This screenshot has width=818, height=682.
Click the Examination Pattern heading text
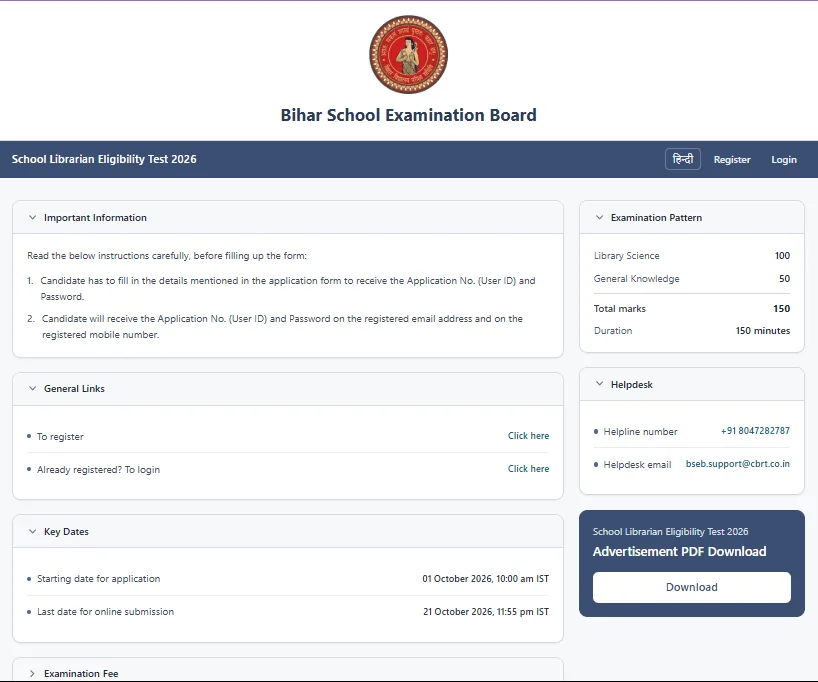pos(656,218)
